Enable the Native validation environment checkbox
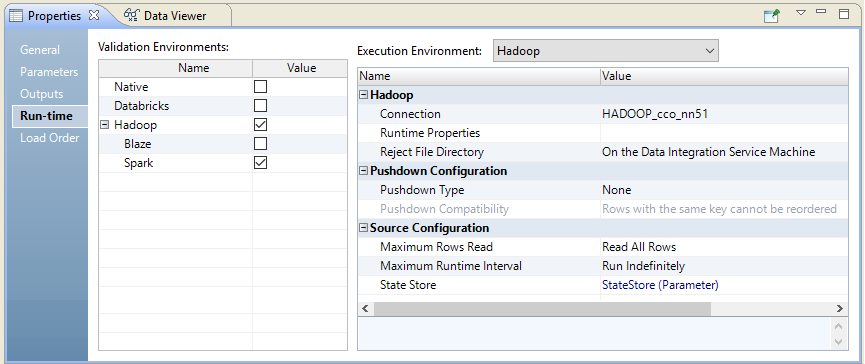Screen dimensions: 865x364 260,87
